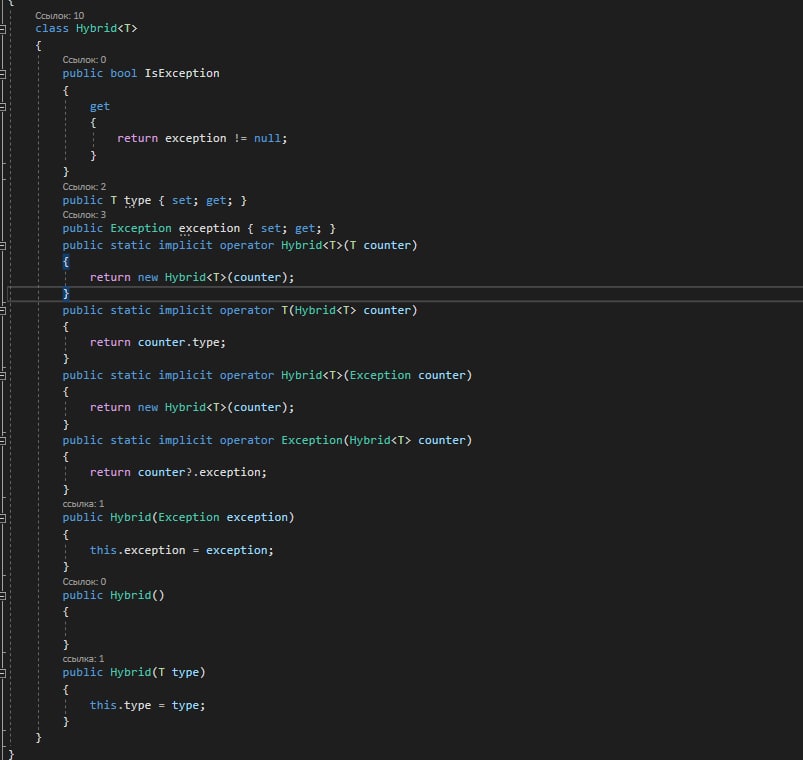This screenshot has width=803, height=760.
Task: Open 'Ссылок: 2' references for type property
Action: point(84,187)
